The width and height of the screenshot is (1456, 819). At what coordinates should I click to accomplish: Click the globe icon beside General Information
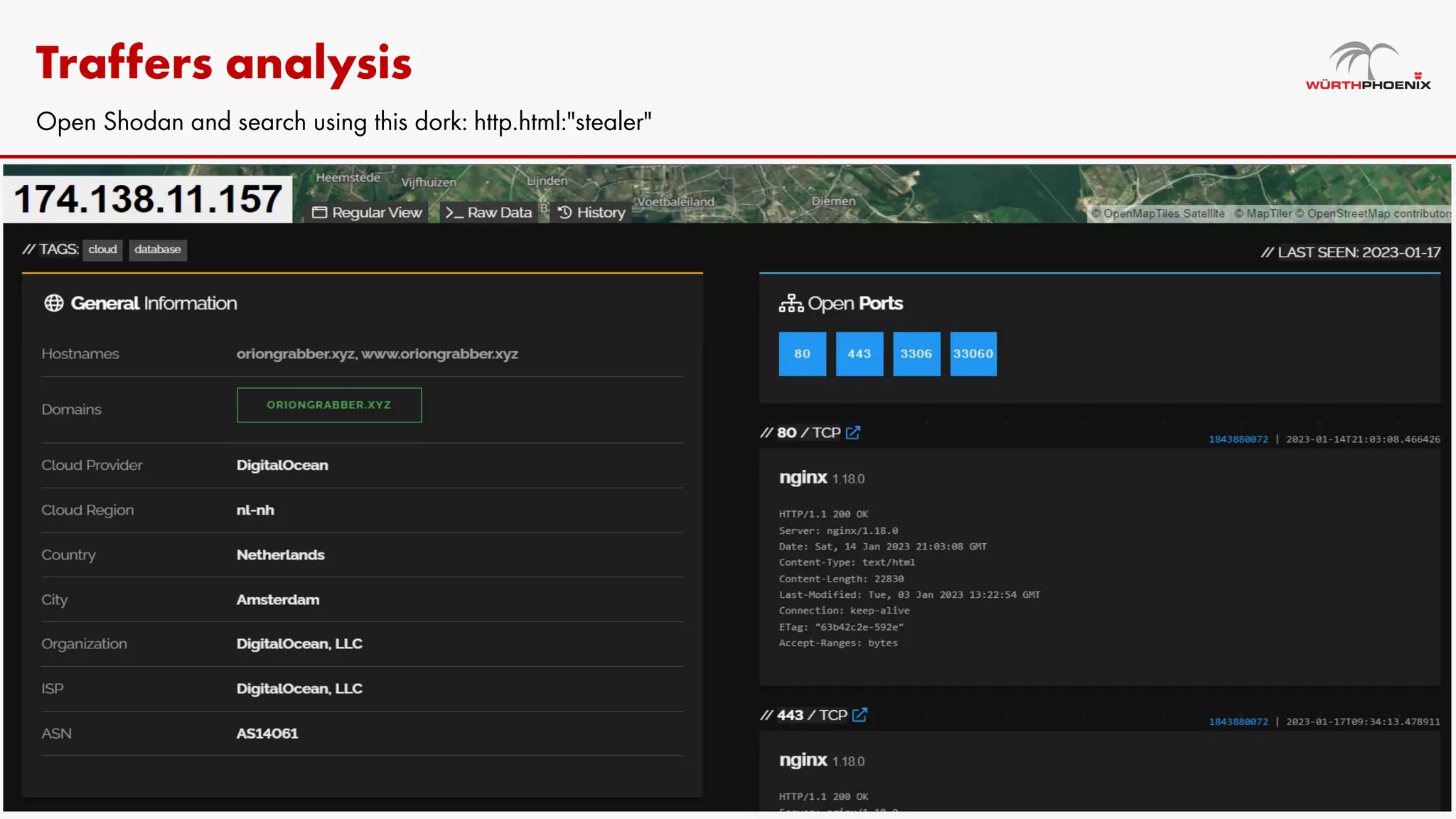click(54, 304)
